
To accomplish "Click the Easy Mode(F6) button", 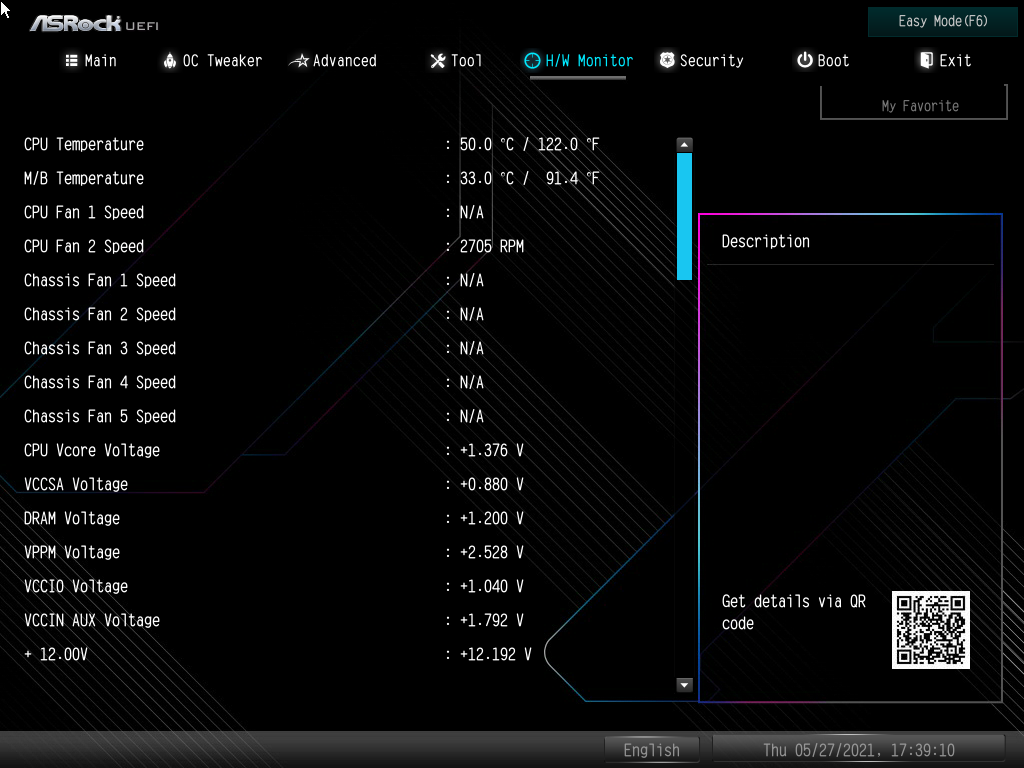I will (x=941, y=21).
